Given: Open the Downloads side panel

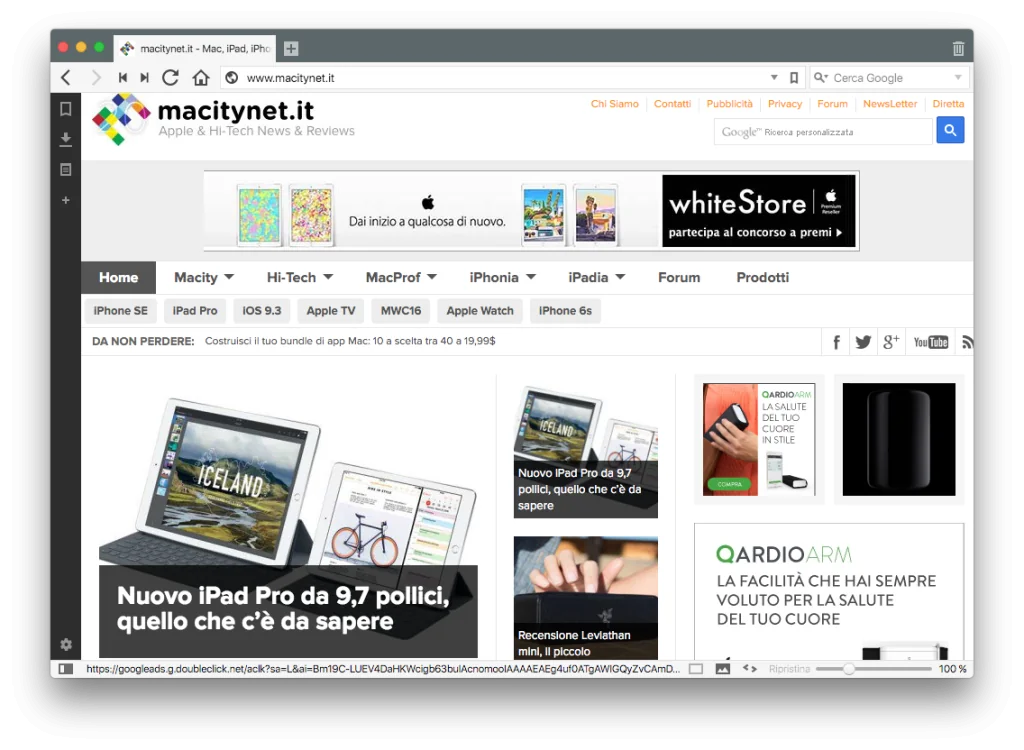Looking at the screenshot, I should pos(65,139).
